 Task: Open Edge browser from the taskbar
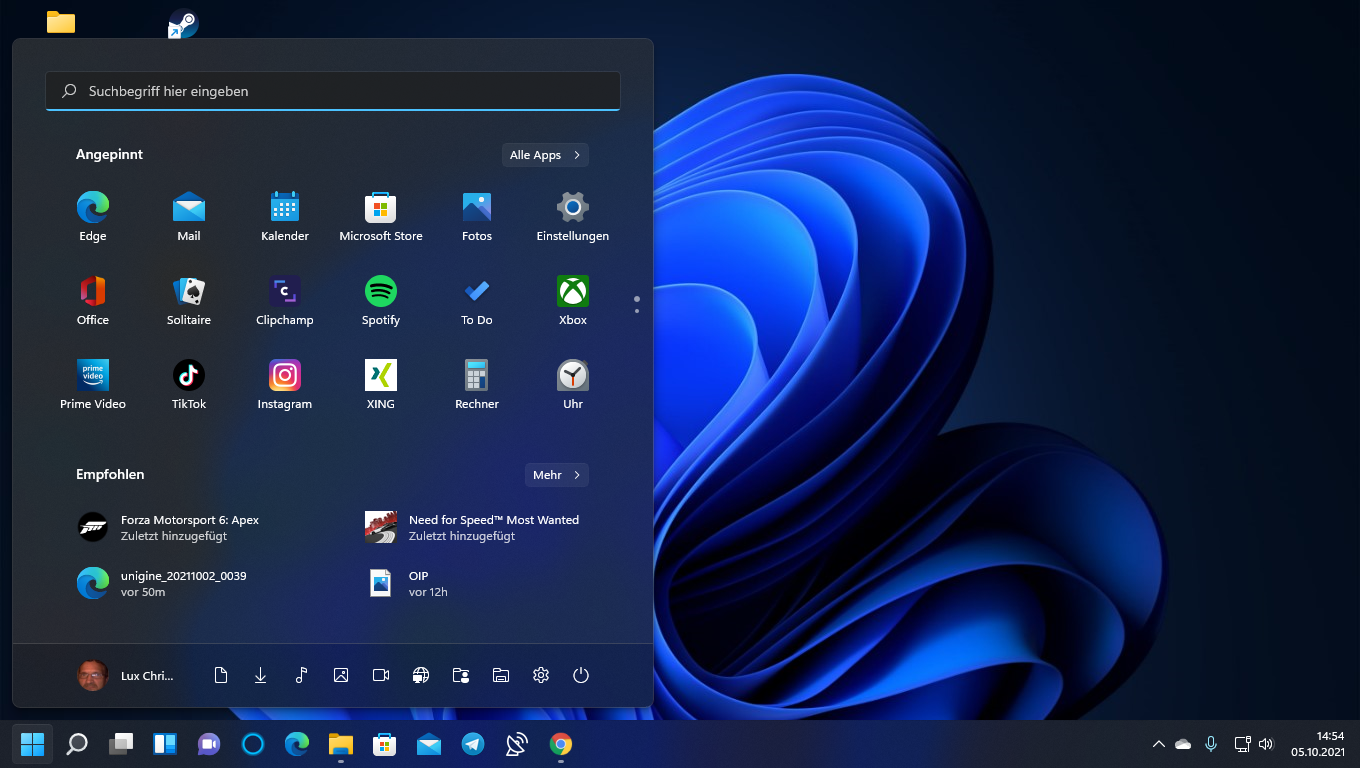tap(297, 744)
